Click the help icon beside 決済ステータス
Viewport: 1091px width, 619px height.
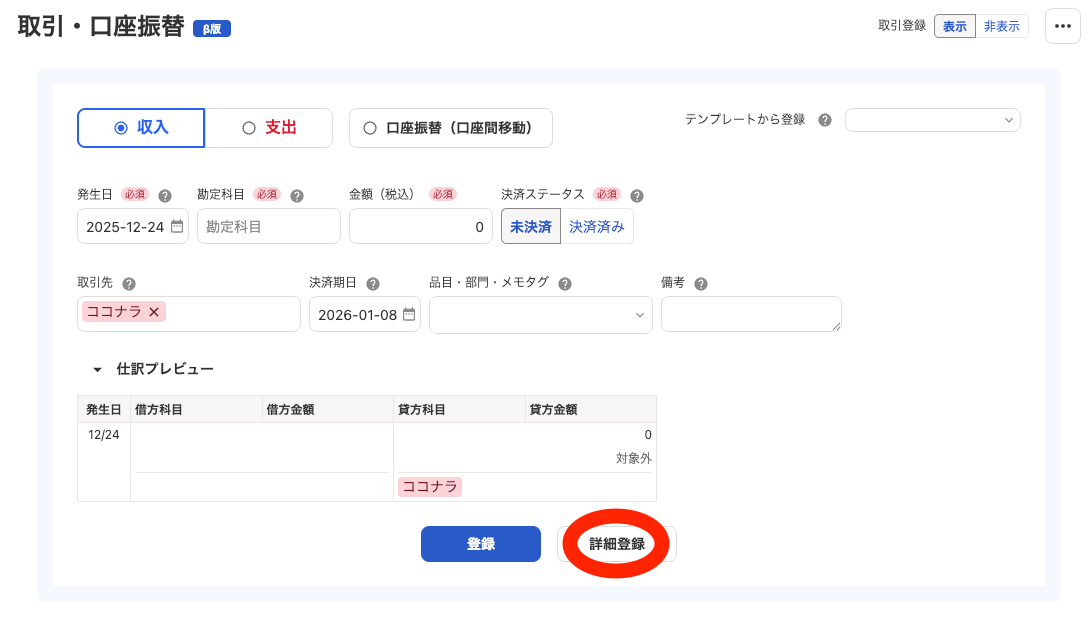click(x=636, y=194)
